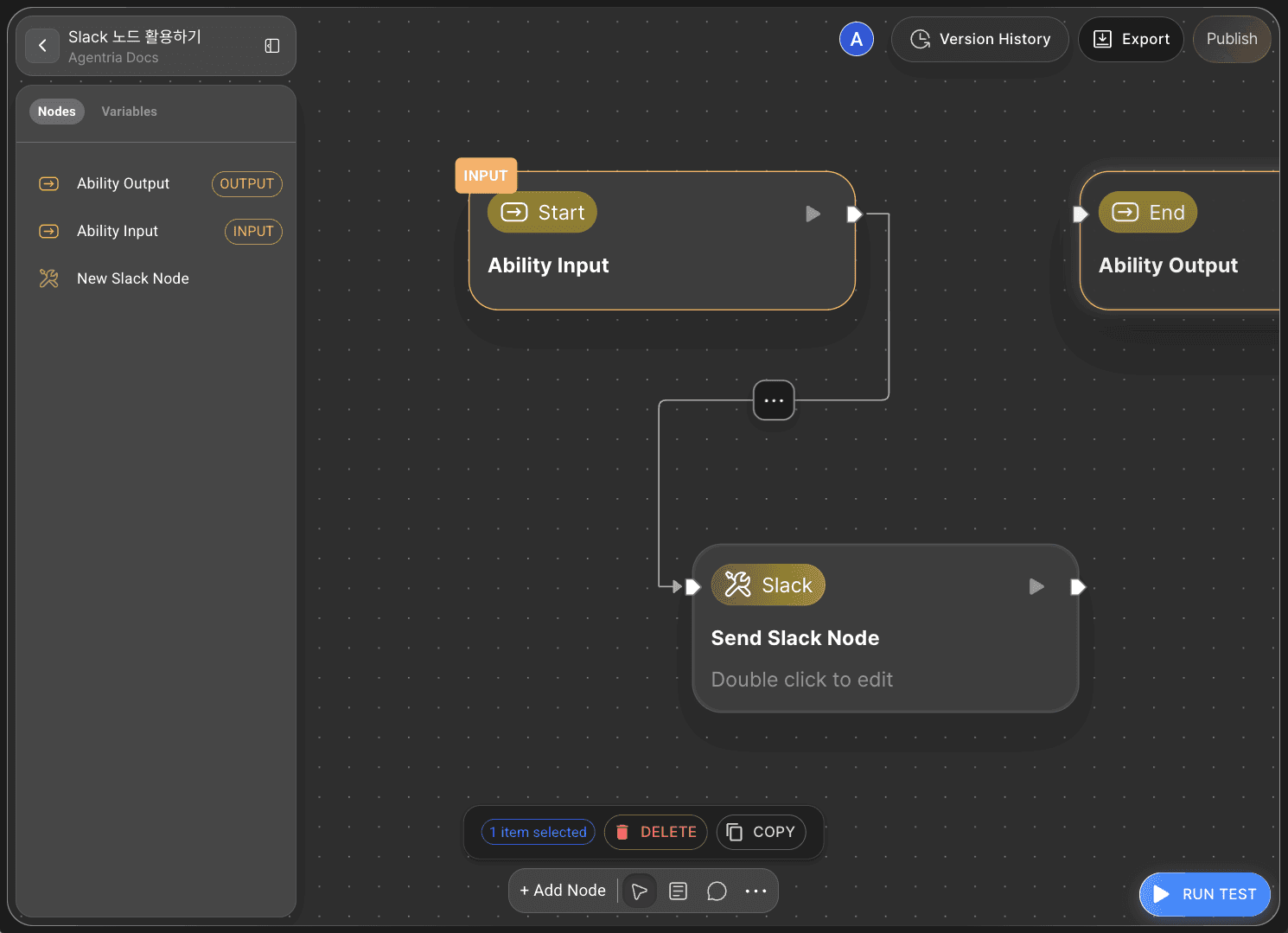Select New Slack Node in list
The height and width of the screenshot is (933, 1288).
tap(133, 278)
